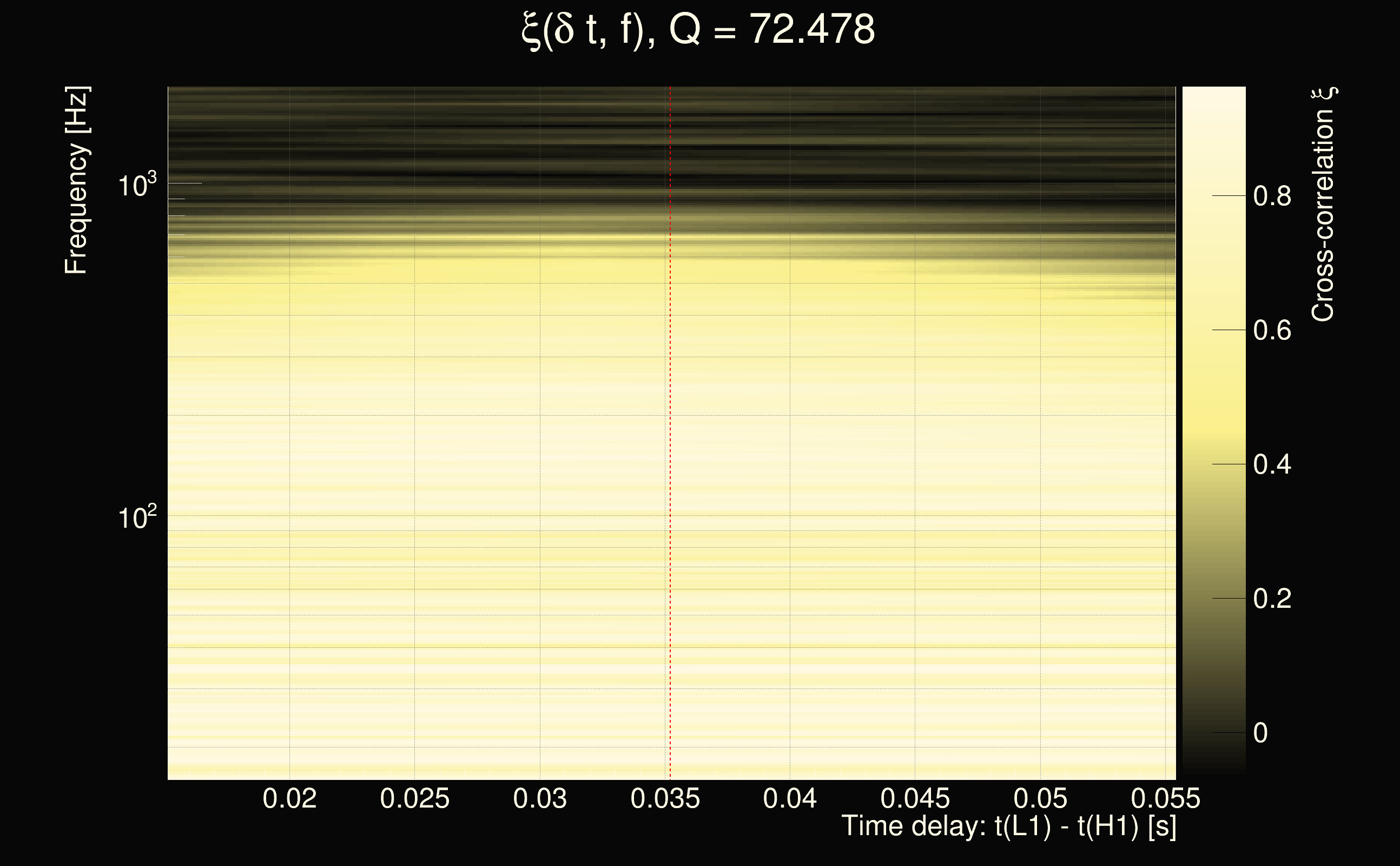Click the Cross-correlation colorbar axis title
1400x866 pixels.
pyautogui.click(x=1323, y=204)
